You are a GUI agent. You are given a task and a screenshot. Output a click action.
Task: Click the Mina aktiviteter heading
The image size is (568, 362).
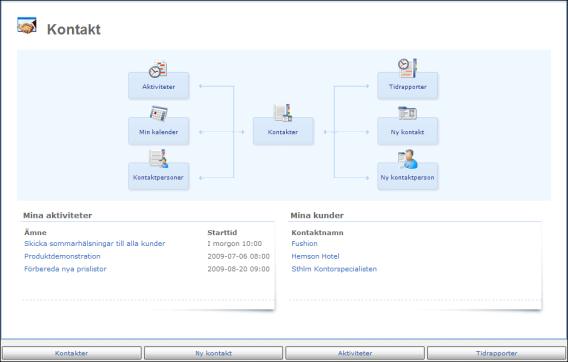point(57,215)
